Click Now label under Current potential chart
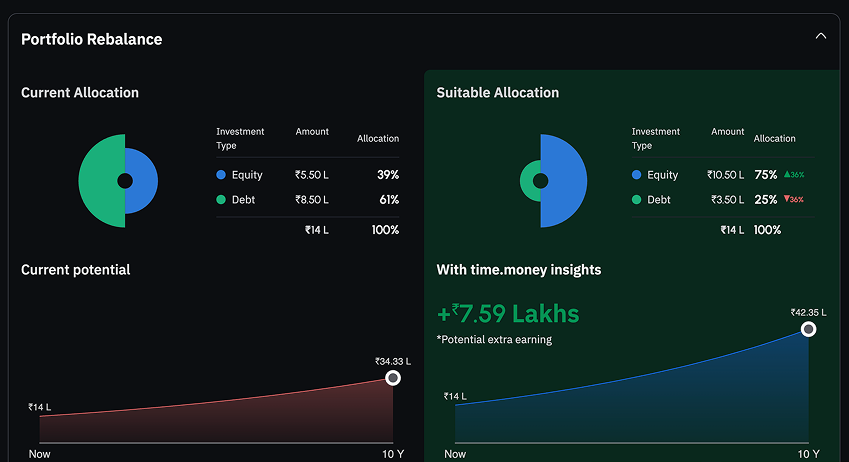The image size is (849, 462). pyautogui.click(x=40, y=454)
